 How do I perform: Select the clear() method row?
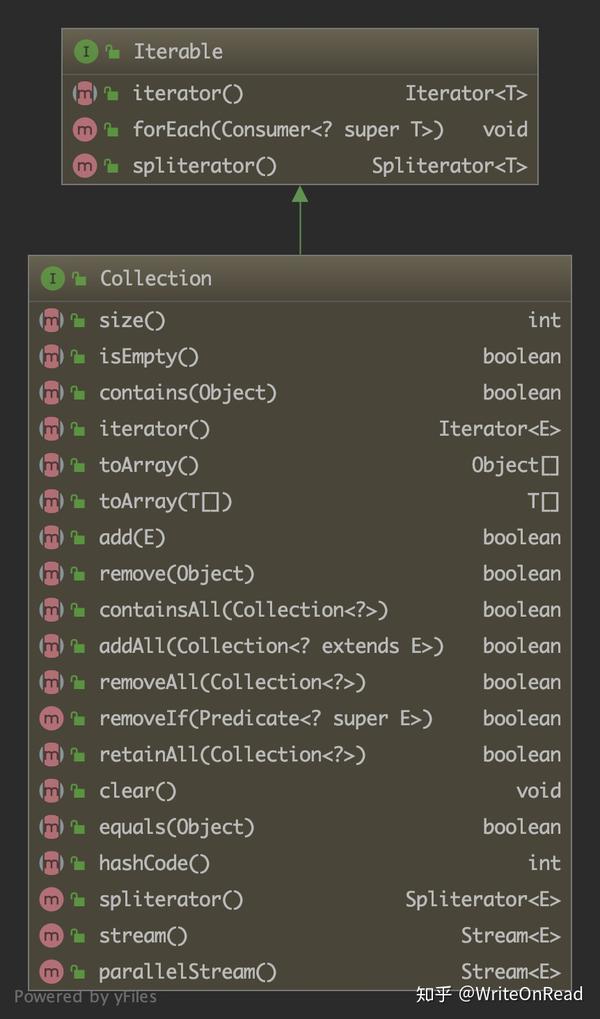[x=300, y=791]
